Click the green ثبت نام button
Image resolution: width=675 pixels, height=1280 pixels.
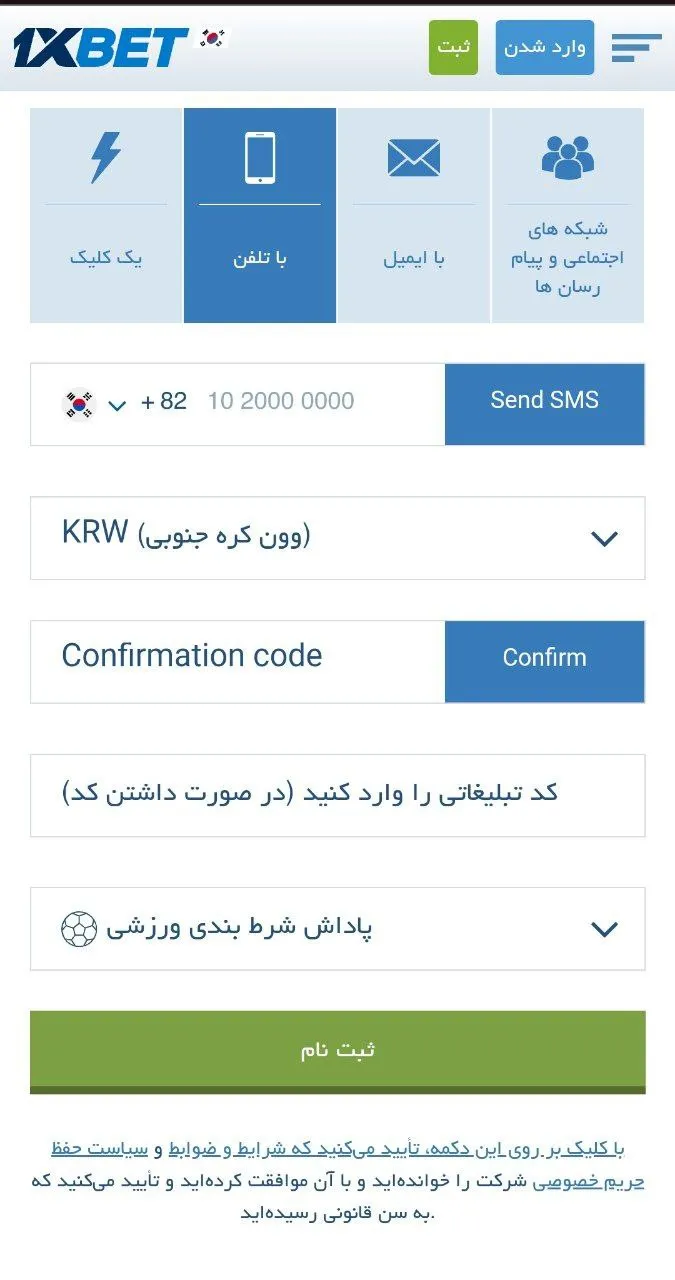[337, 1051]
